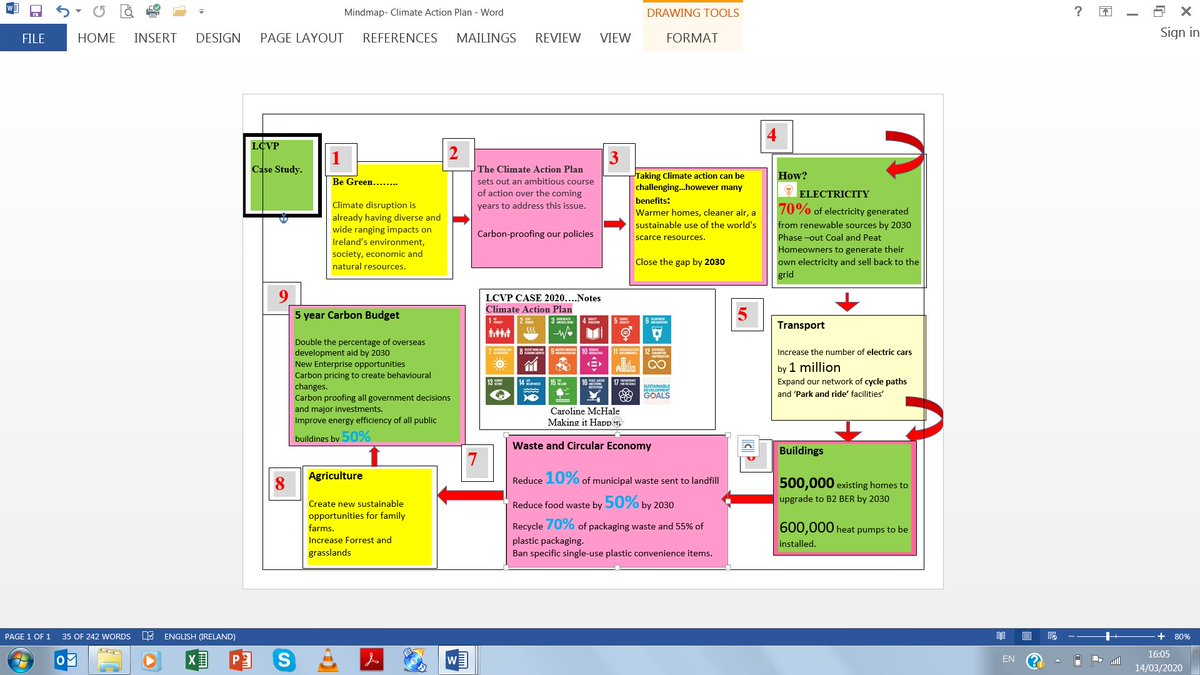Viewport: 1200px width, 675px height.
Task: Open a document via the Open folder icon
Action: click(181, 10)
